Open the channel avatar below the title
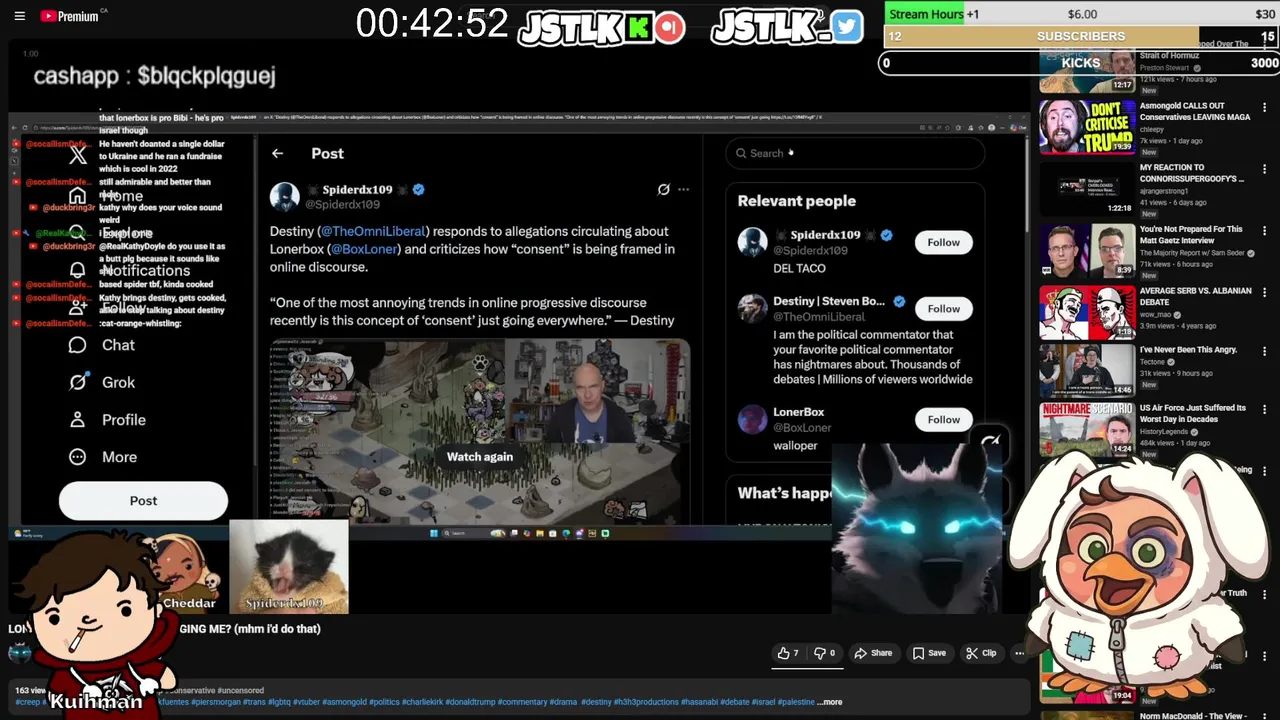1280x720 pixels. [18, 653]
